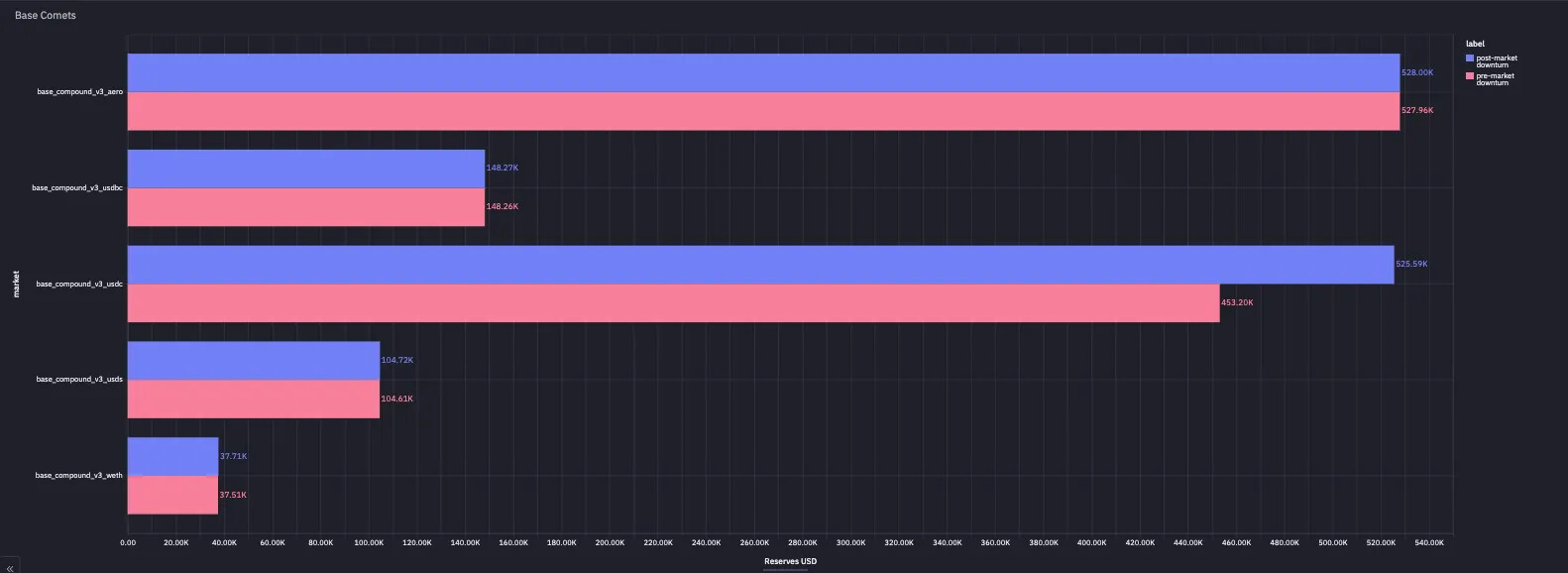Click the 300.00K x-axis tick

850,543
